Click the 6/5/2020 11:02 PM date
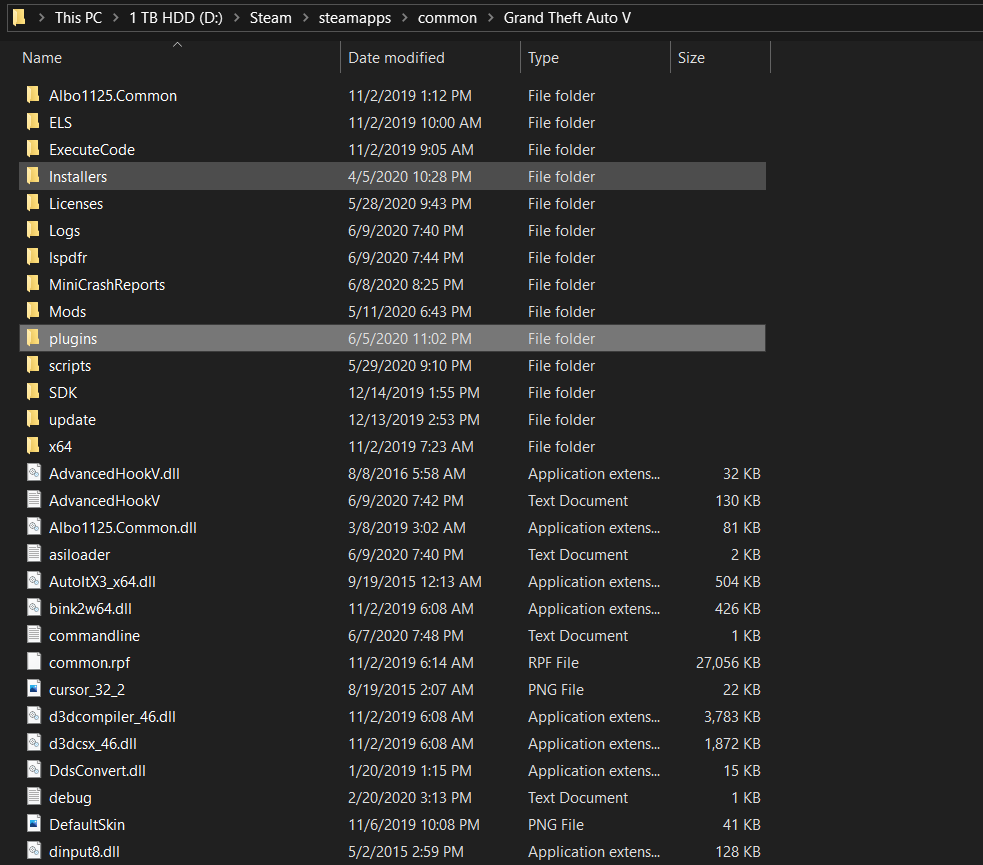983x865 pixels. tap(410, 338)
